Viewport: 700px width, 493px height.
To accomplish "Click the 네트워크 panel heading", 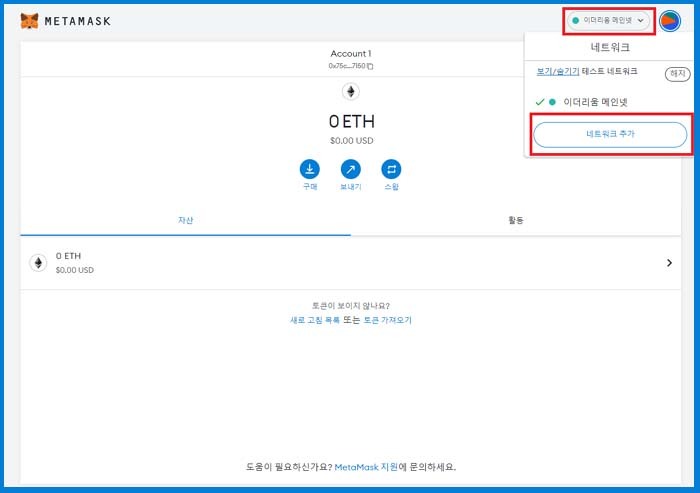I will point(610,47).
